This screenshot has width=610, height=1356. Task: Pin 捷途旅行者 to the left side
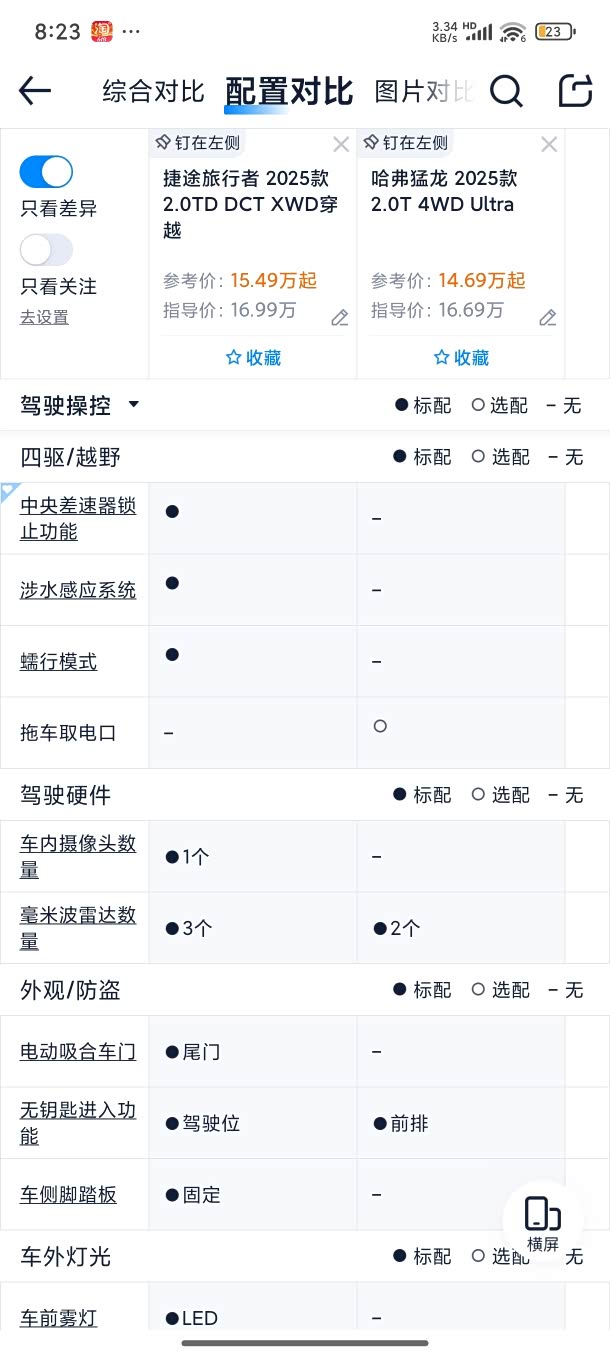198,143
